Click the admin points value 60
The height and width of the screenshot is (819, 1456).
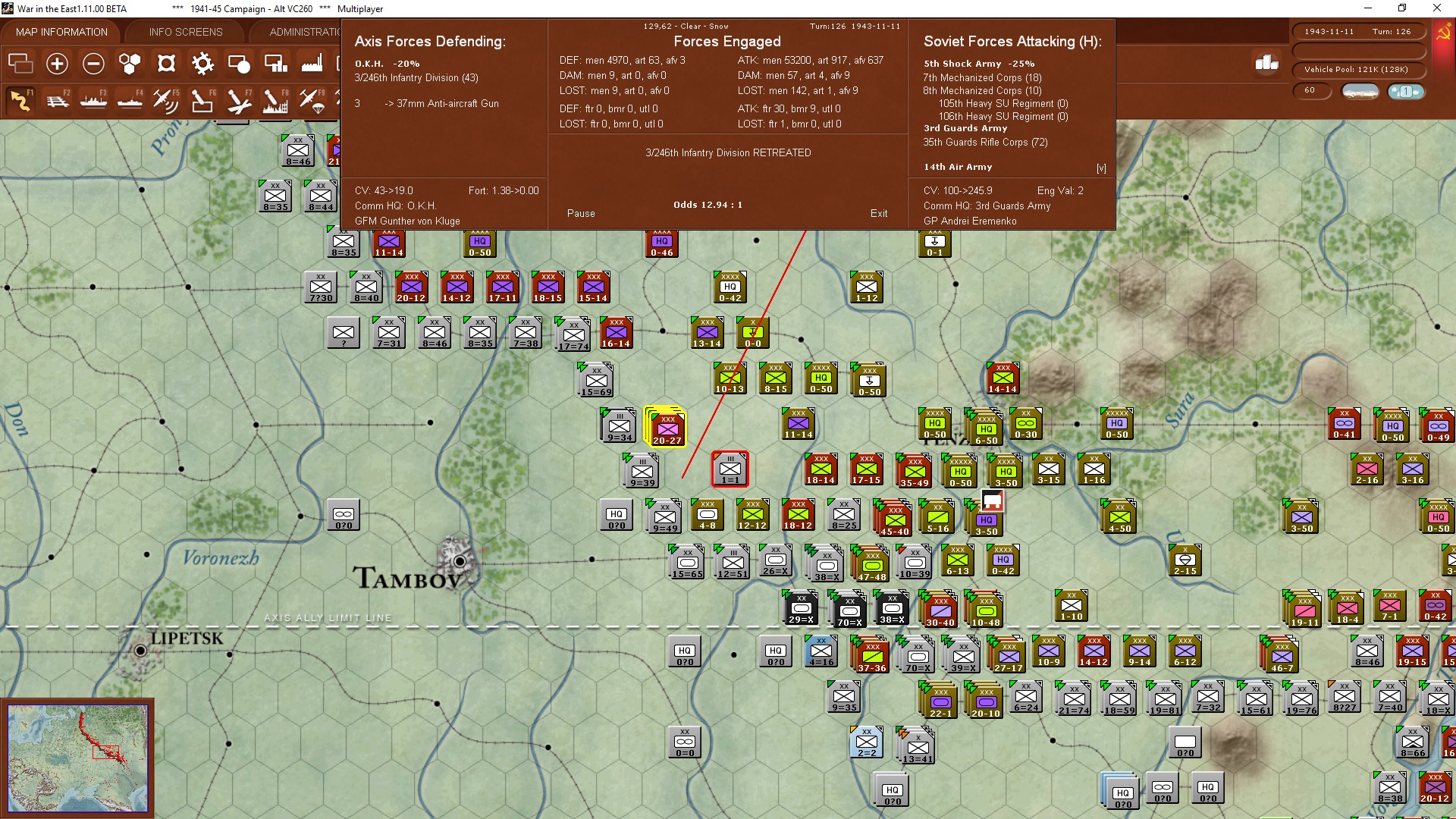tap(1312, 90)
